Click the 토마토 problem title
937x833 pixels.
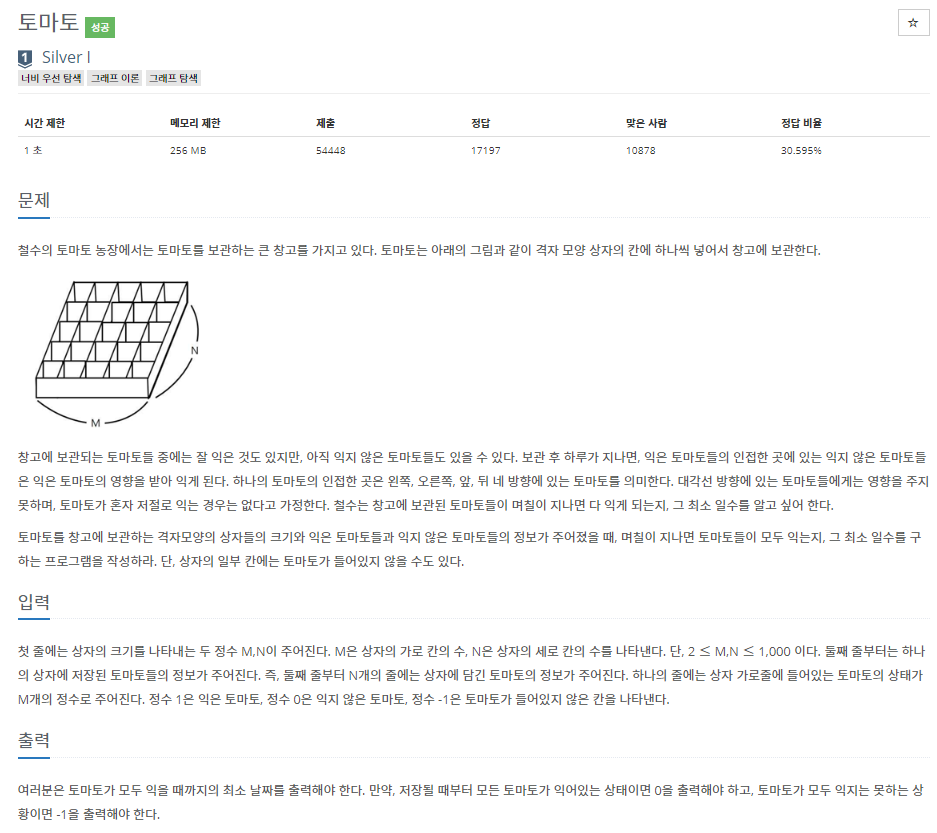[x=48, y=22]
